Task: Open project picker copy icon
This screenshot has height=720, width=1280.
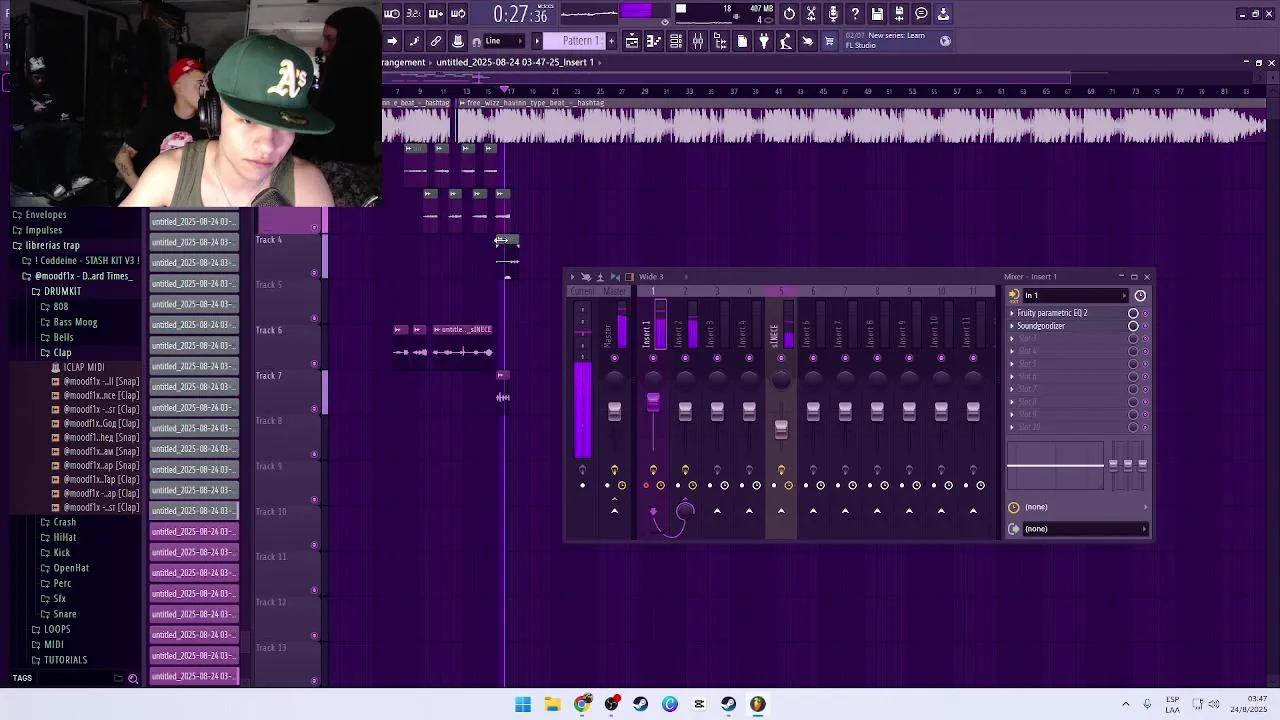Action: point(742,41)
